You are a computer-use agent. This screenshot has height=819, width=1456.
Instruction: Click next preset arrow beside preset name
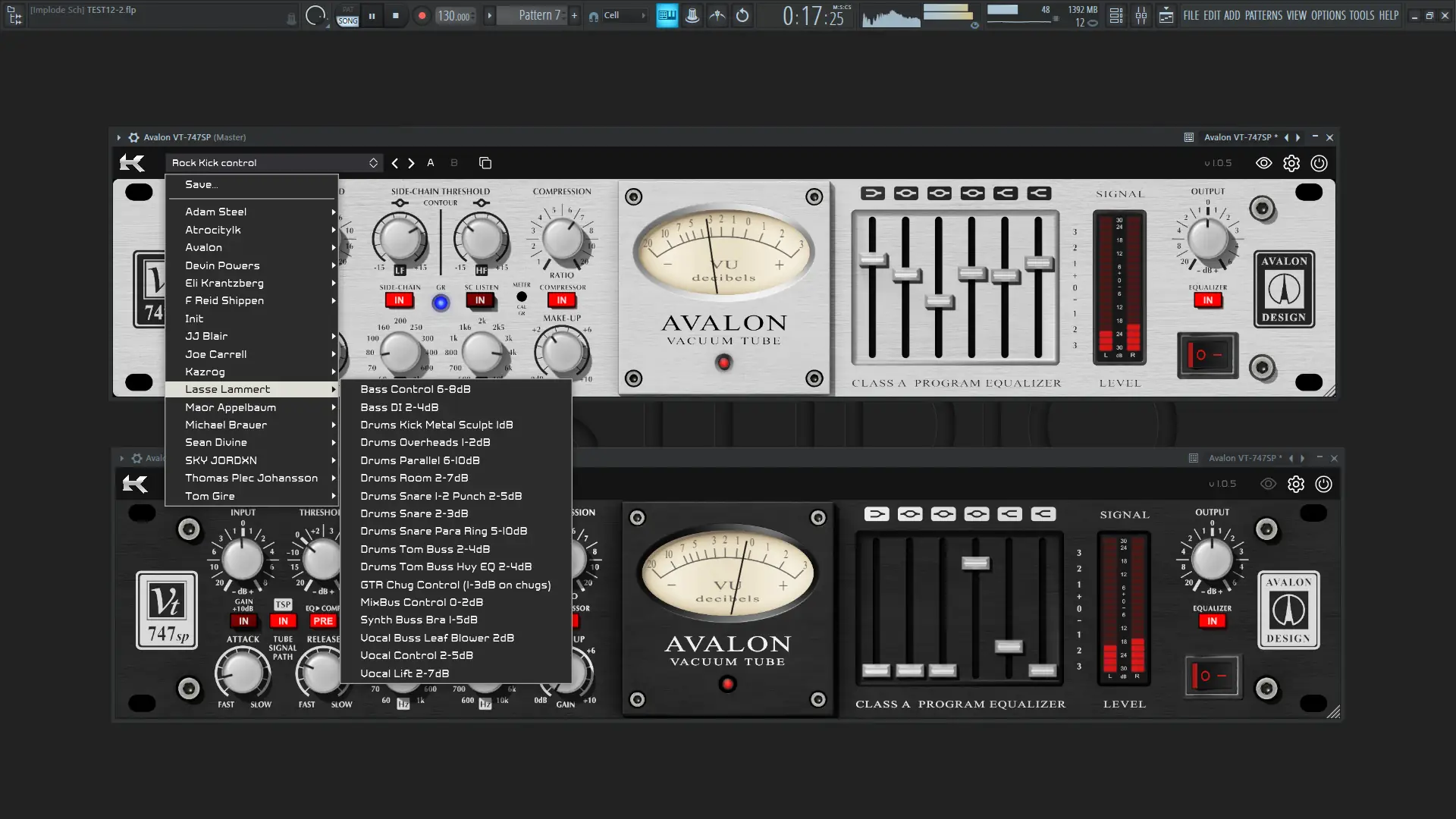pos(412,163)
